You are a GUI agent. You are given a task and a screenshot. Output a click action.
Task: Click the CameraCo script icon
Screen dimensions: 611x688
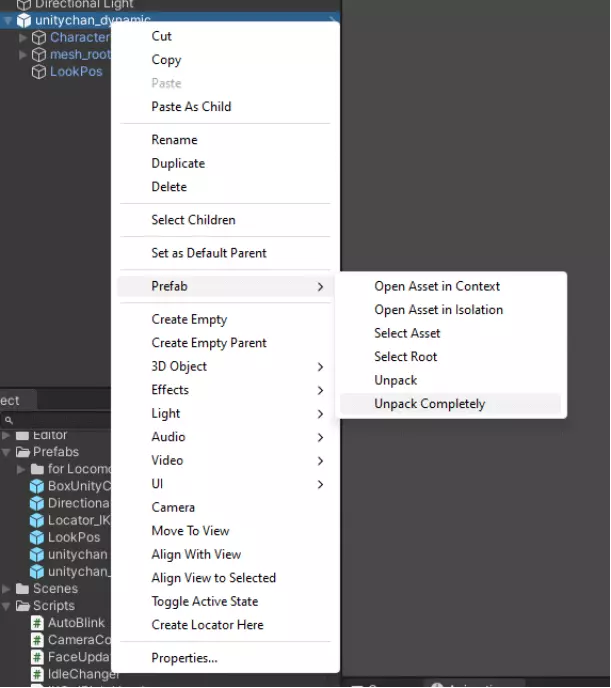click(37, 640)
